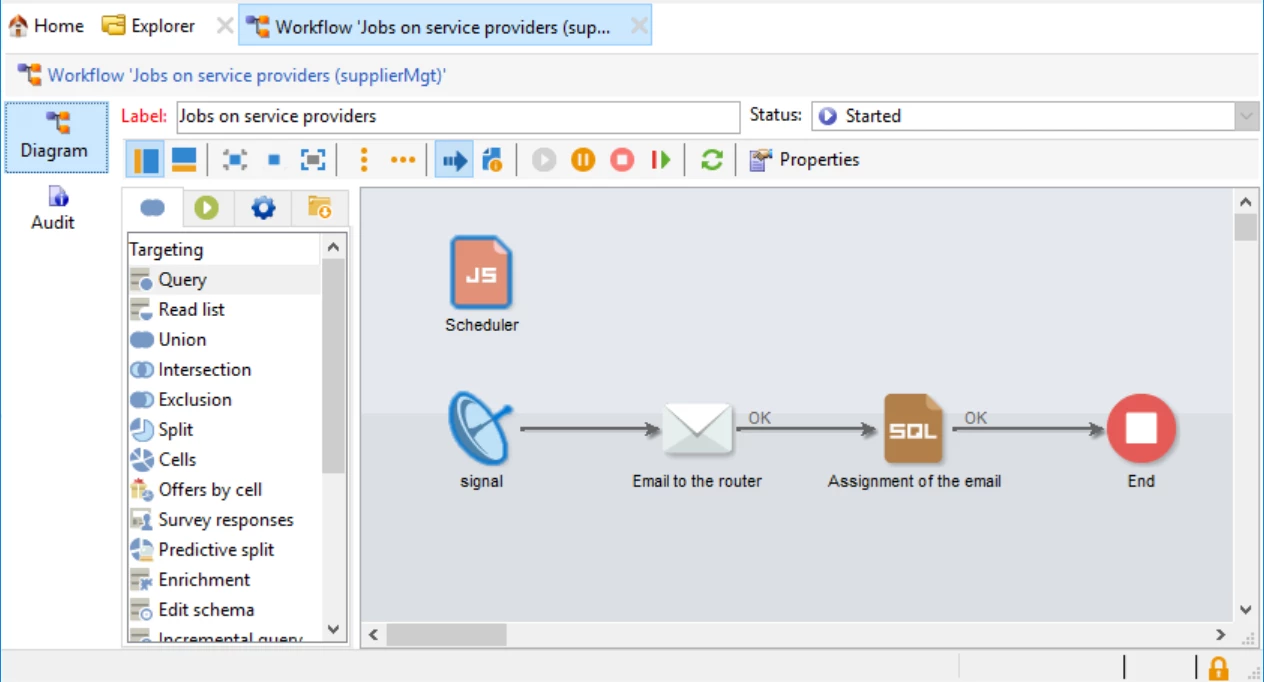1264x682 pixels.
Task: Click the restart workflow icon
Action: (x=660, y=160)
